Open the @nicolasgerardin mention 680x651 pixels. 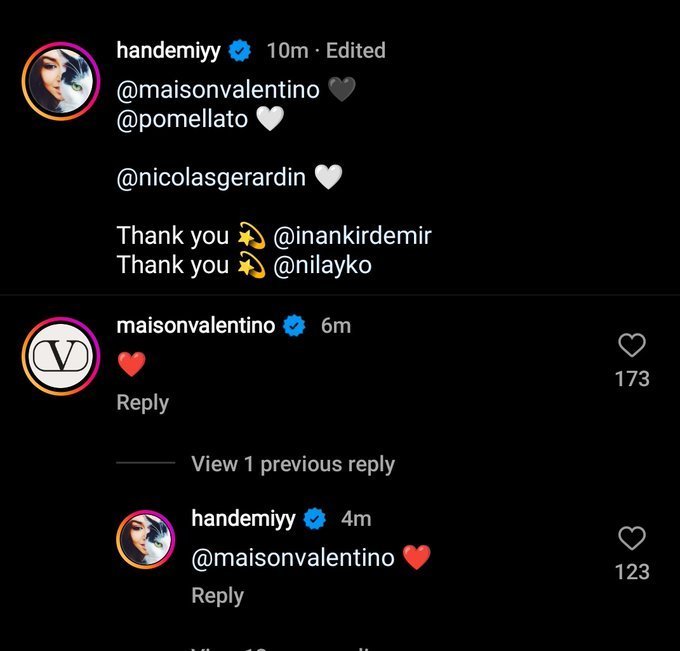(x=211, y=178)
